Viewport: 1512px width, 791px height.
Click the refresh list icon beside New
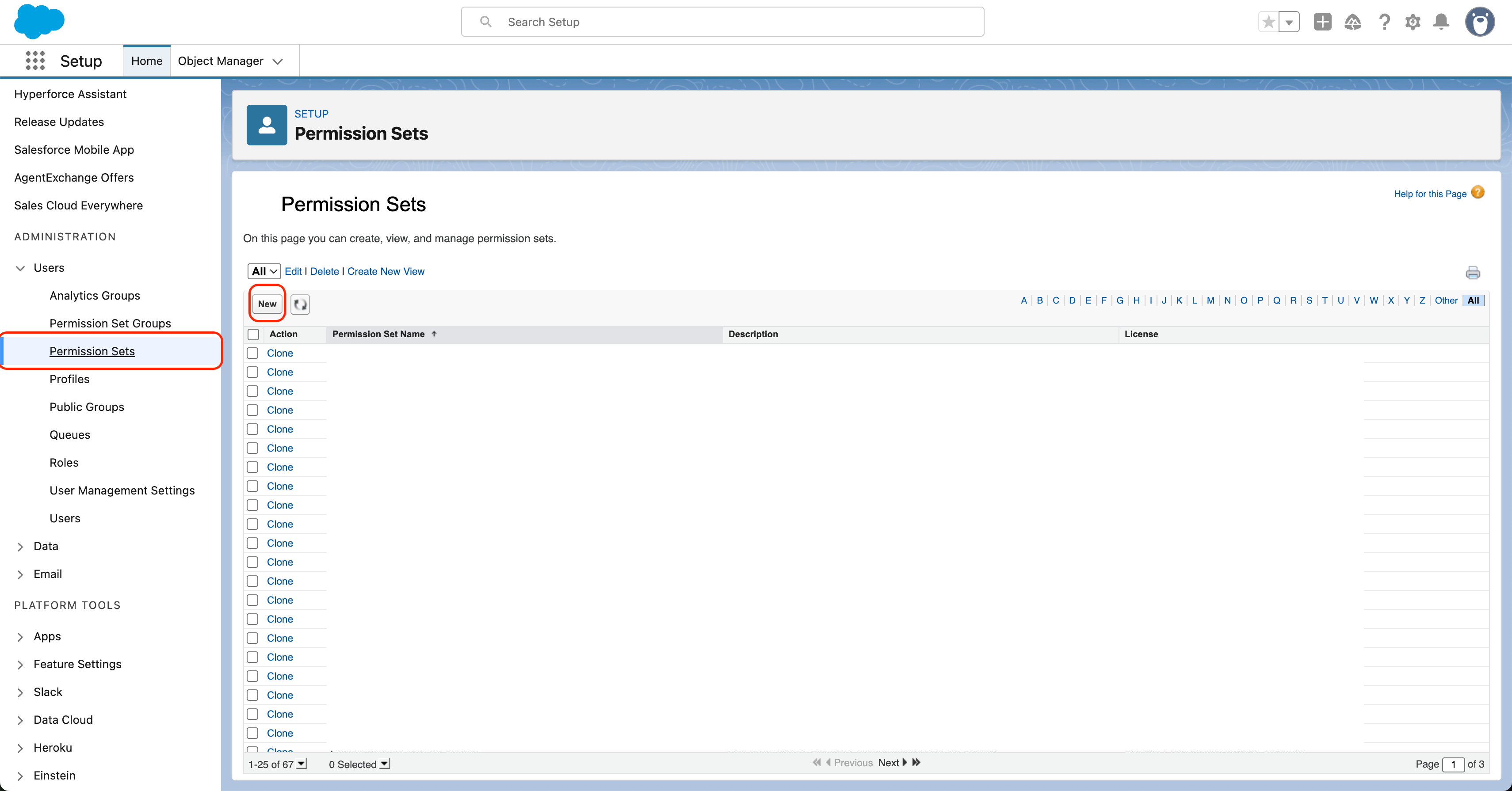click(x=300, y=304)
